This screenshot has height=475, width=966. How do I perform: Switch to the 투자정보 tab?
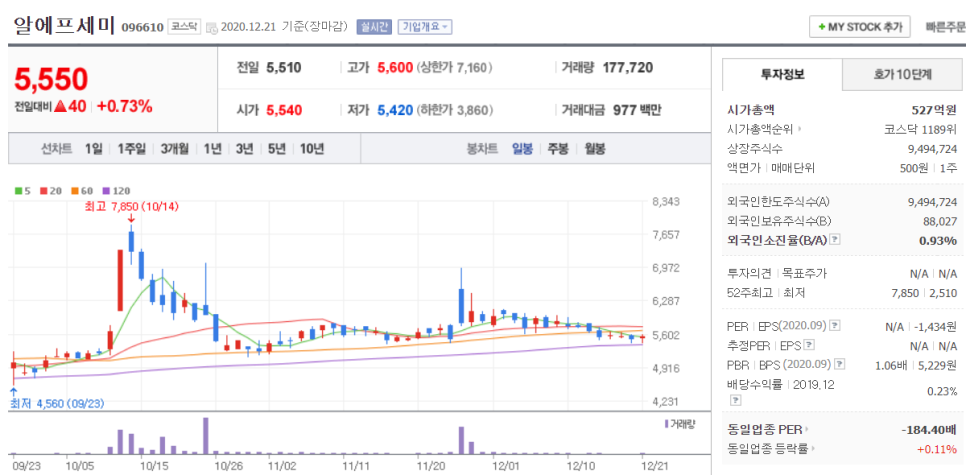[782, 75]
